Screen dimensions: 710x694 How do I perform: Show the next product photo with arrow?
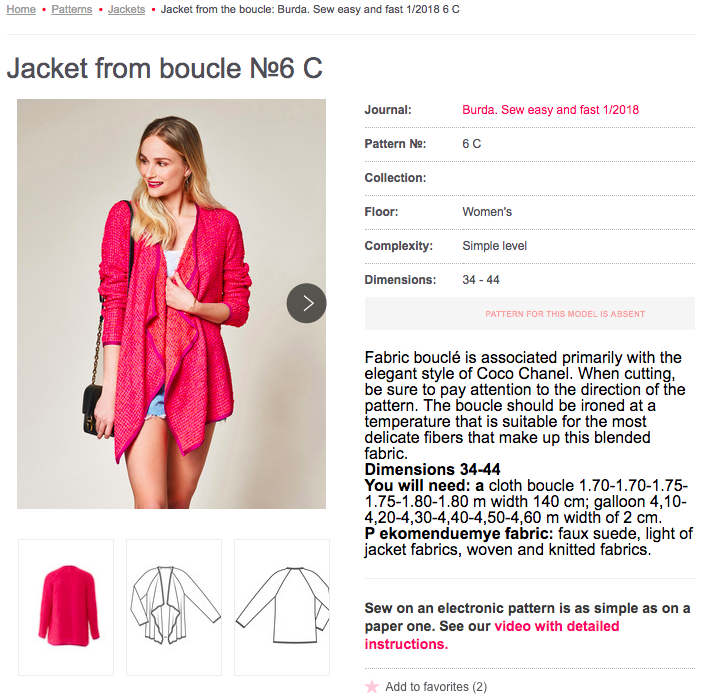[306, 303]
